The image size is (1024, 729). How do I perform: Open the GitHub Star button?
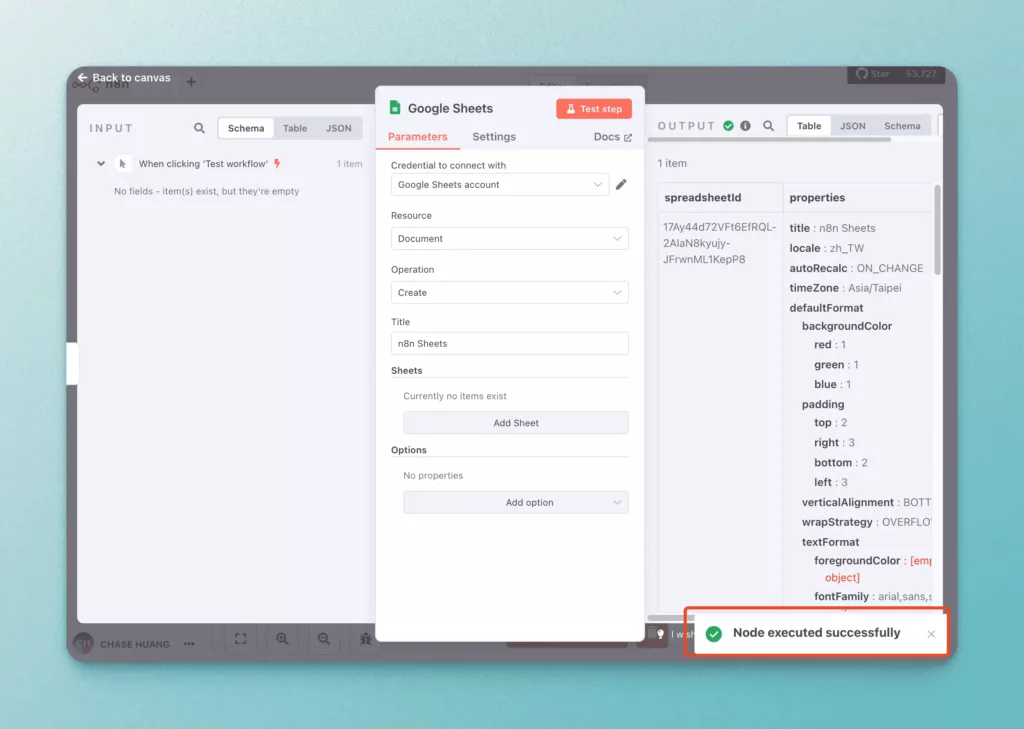[872, 74]
